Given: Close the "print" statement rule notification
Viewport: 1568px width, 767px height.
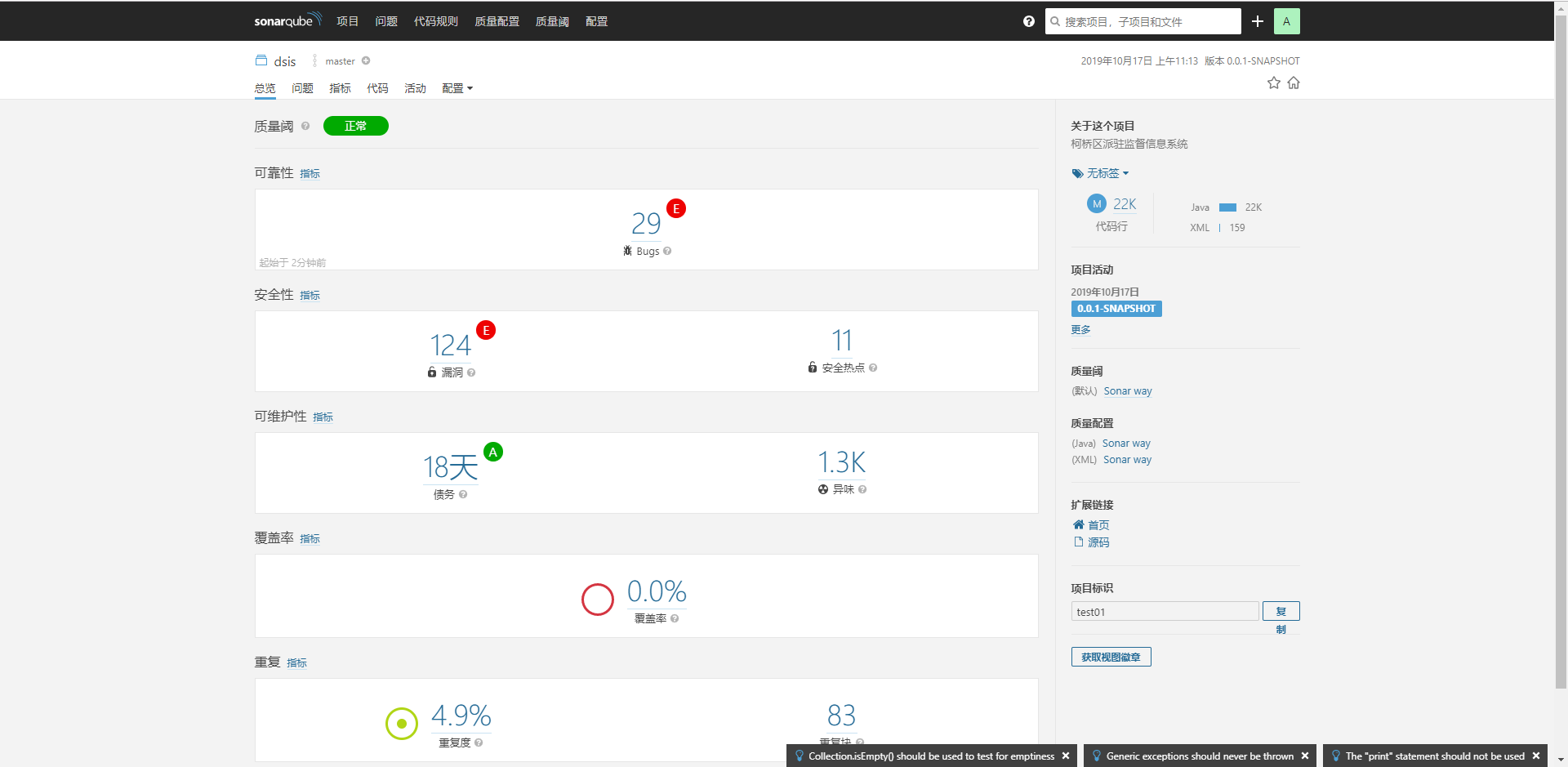Looking at the screenshot, I should (x=1536, y=756).
